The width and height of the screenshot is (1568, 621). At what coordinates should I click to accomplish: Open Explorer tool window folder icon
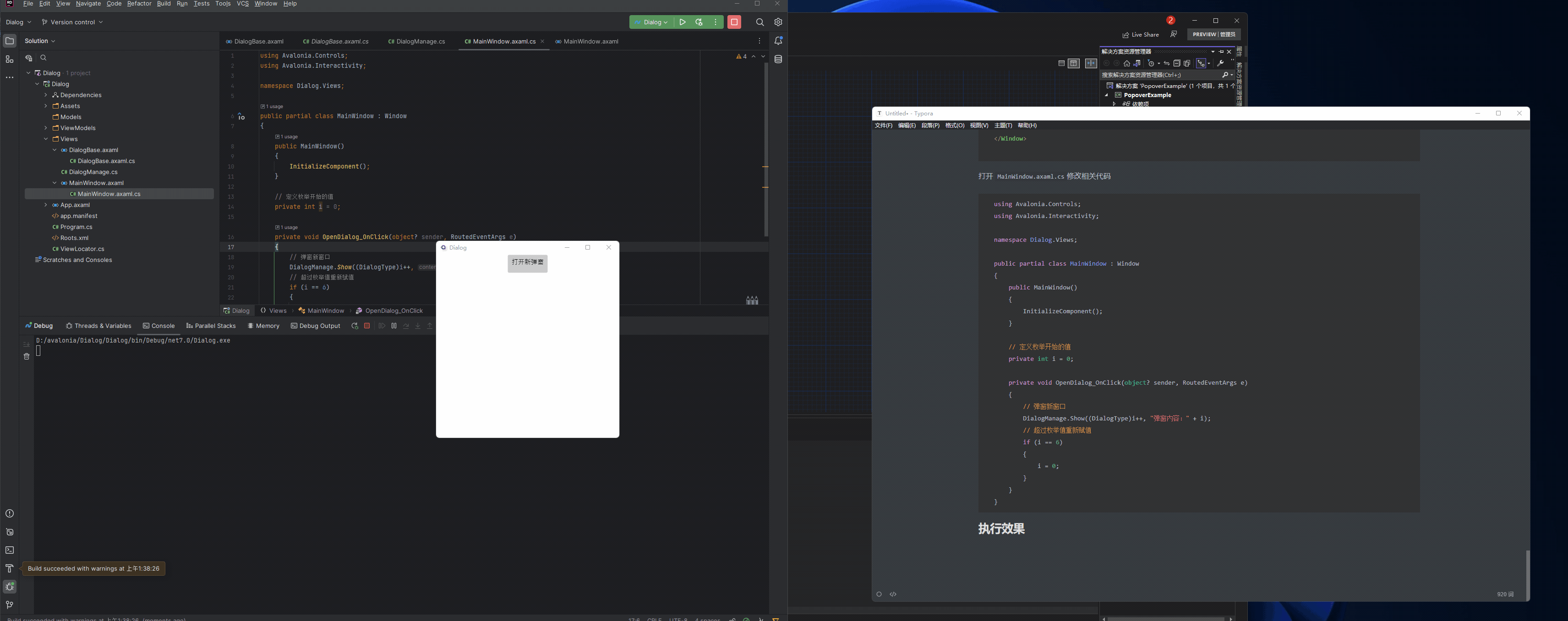pos(9,41)
